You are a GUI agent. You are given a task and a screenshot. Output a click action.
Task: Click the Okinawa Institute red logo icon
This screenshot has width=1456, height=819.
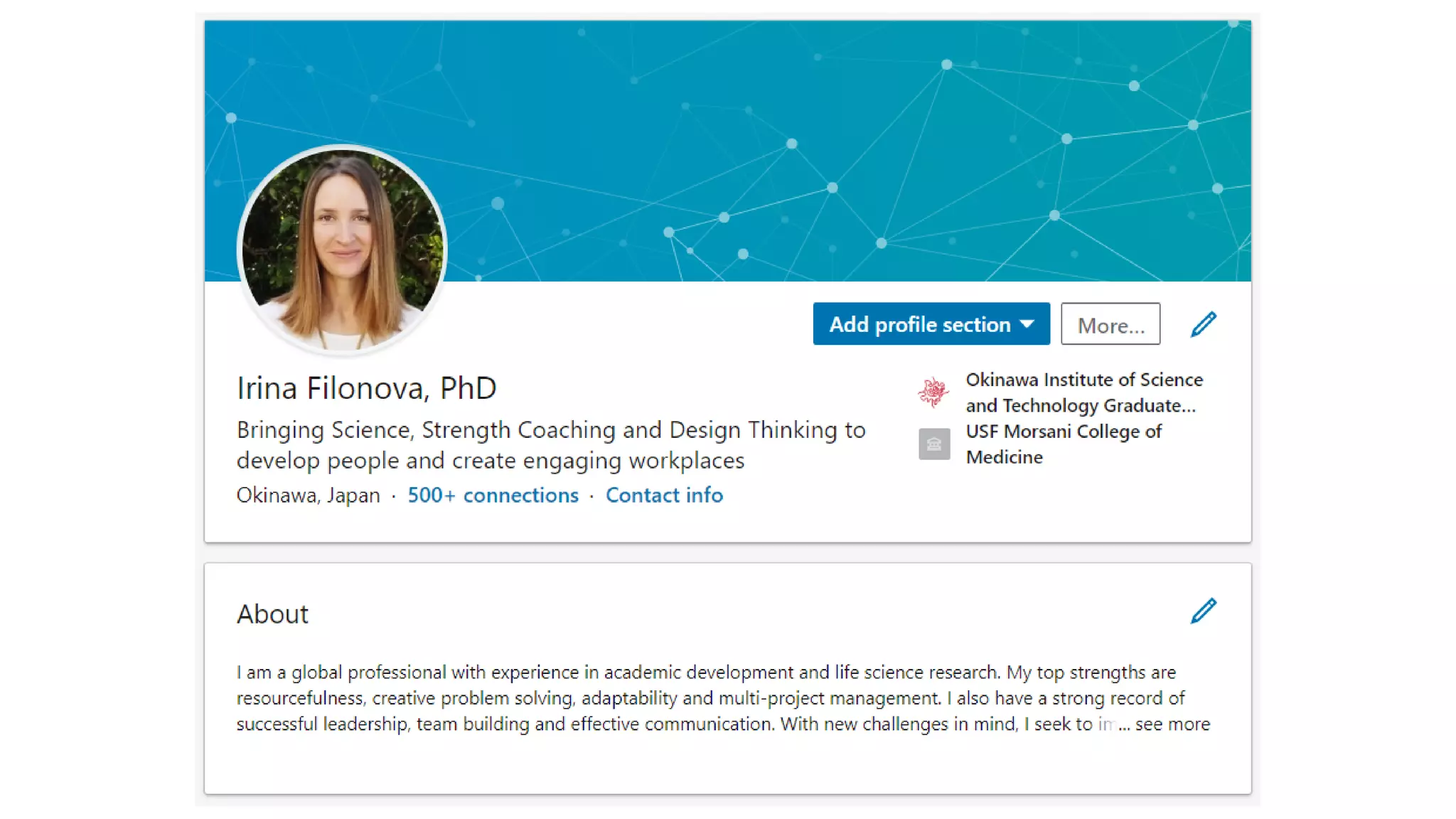point(933,392)
